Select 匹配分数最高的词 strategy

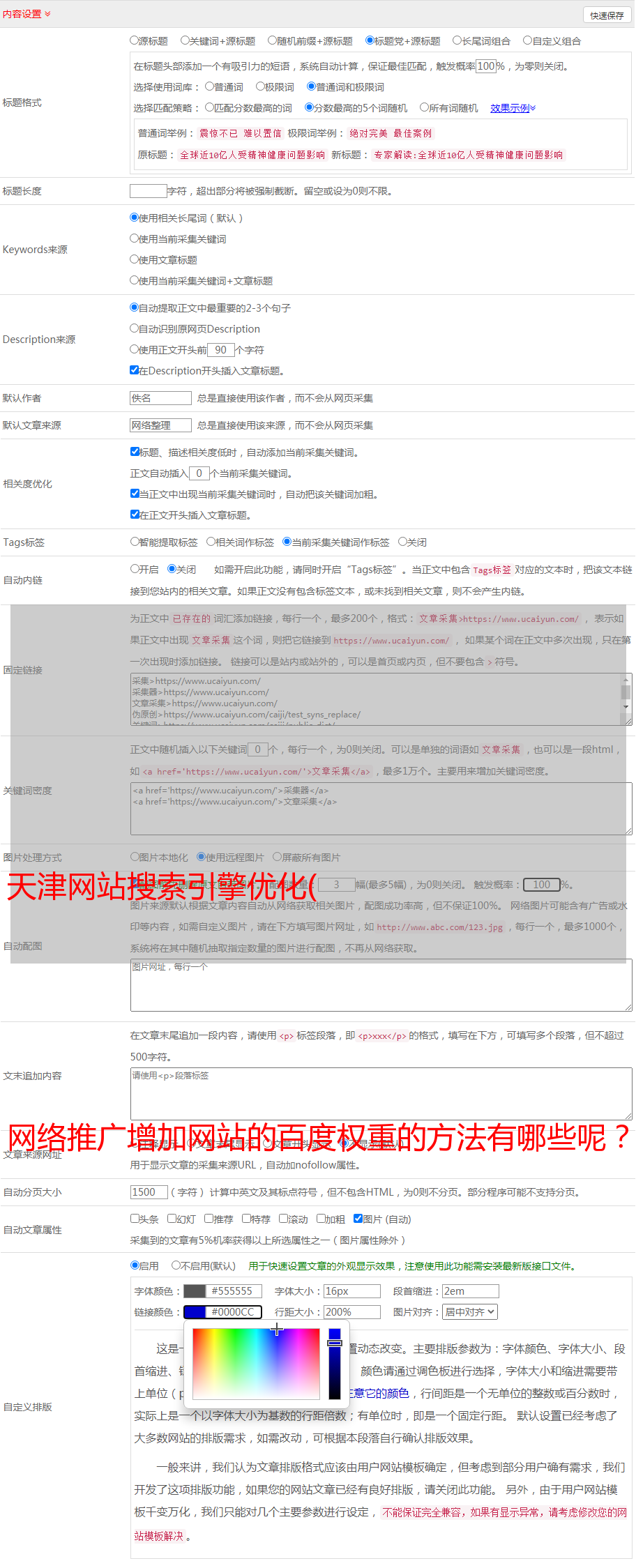coord(209,107)
